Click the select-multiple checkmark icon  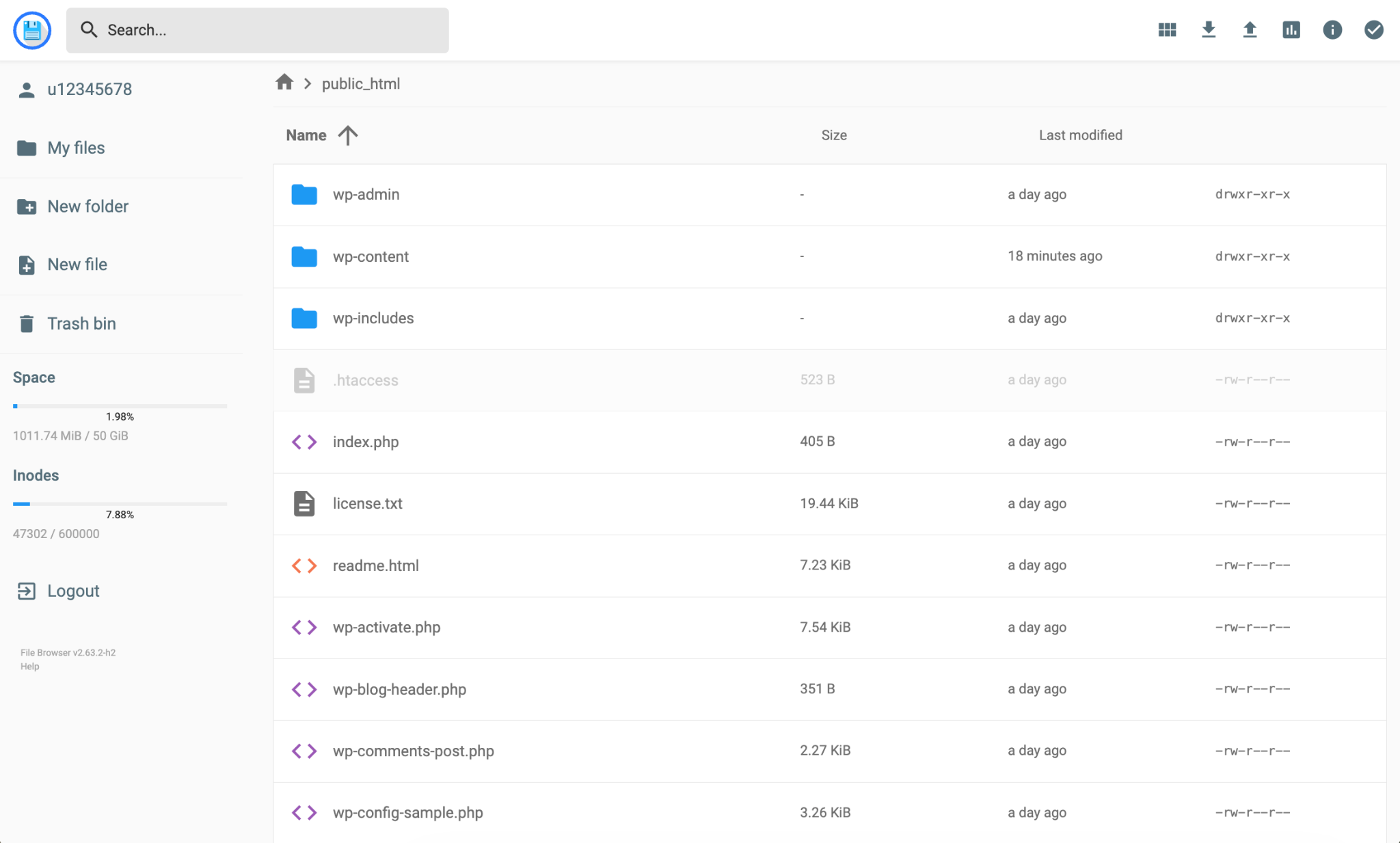(1374, 30)
